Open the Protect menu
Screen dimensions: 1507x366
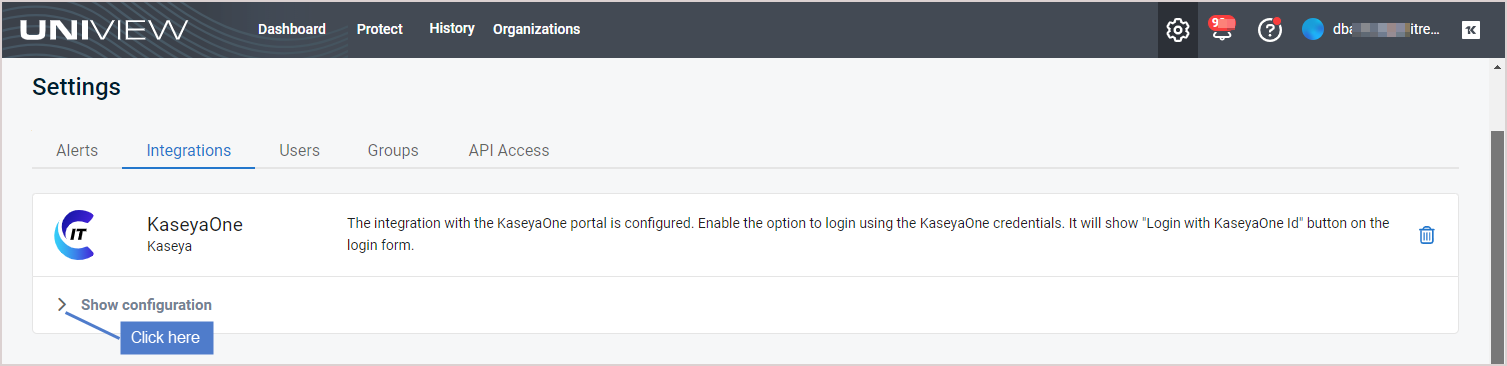380,29
